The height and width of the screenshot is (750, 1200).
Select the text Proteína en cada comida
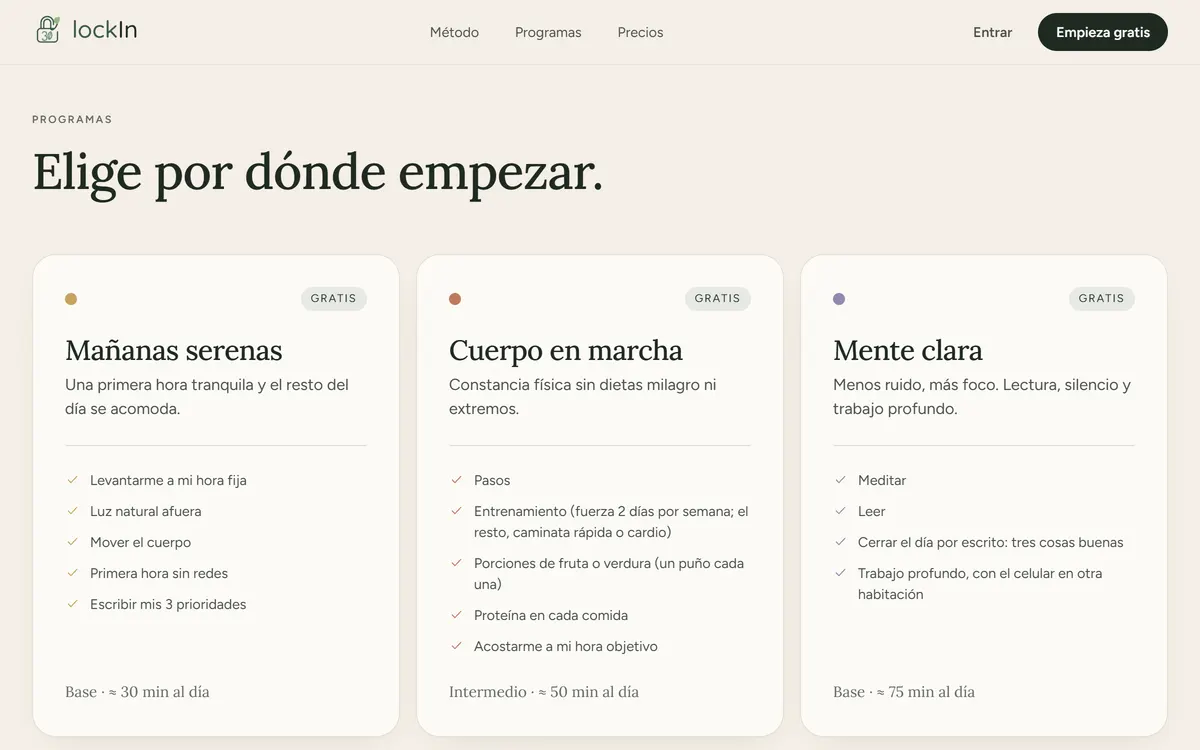(551, 615)
